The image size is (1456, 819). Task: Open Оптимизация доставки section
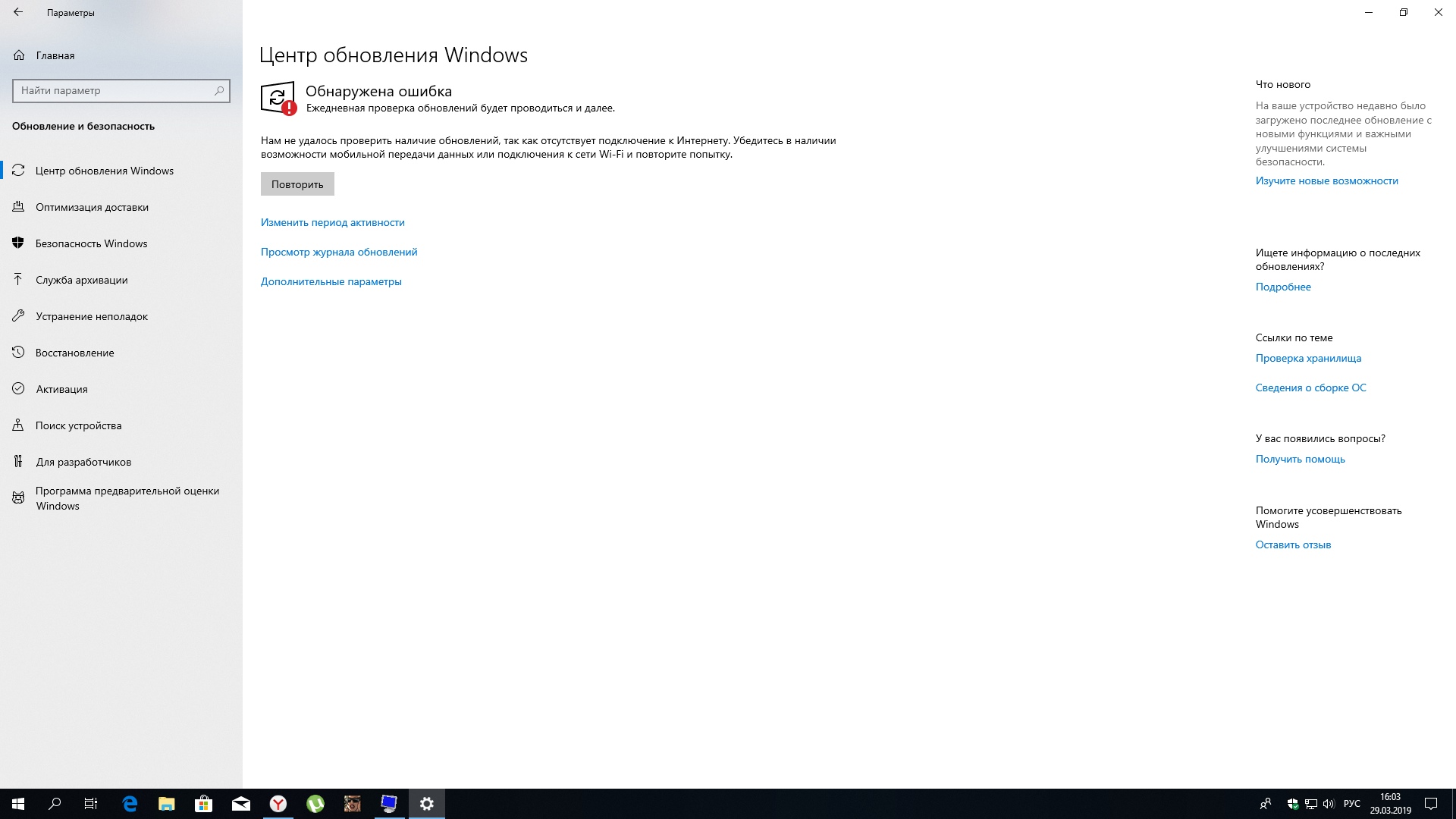click(121, 207)
